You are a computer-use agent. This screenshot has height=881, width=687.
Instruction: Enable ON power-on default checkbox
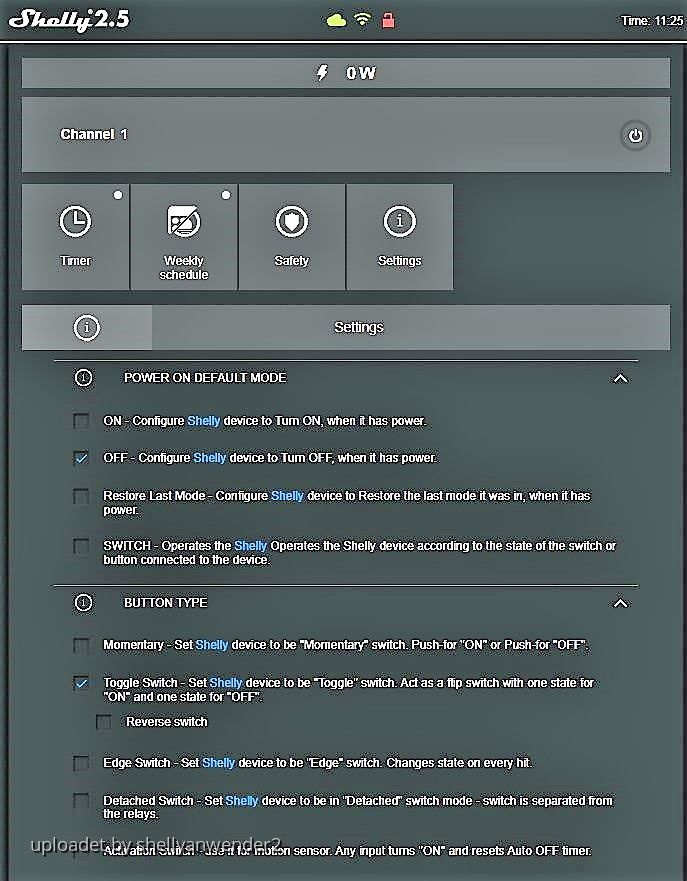(81, 421)
